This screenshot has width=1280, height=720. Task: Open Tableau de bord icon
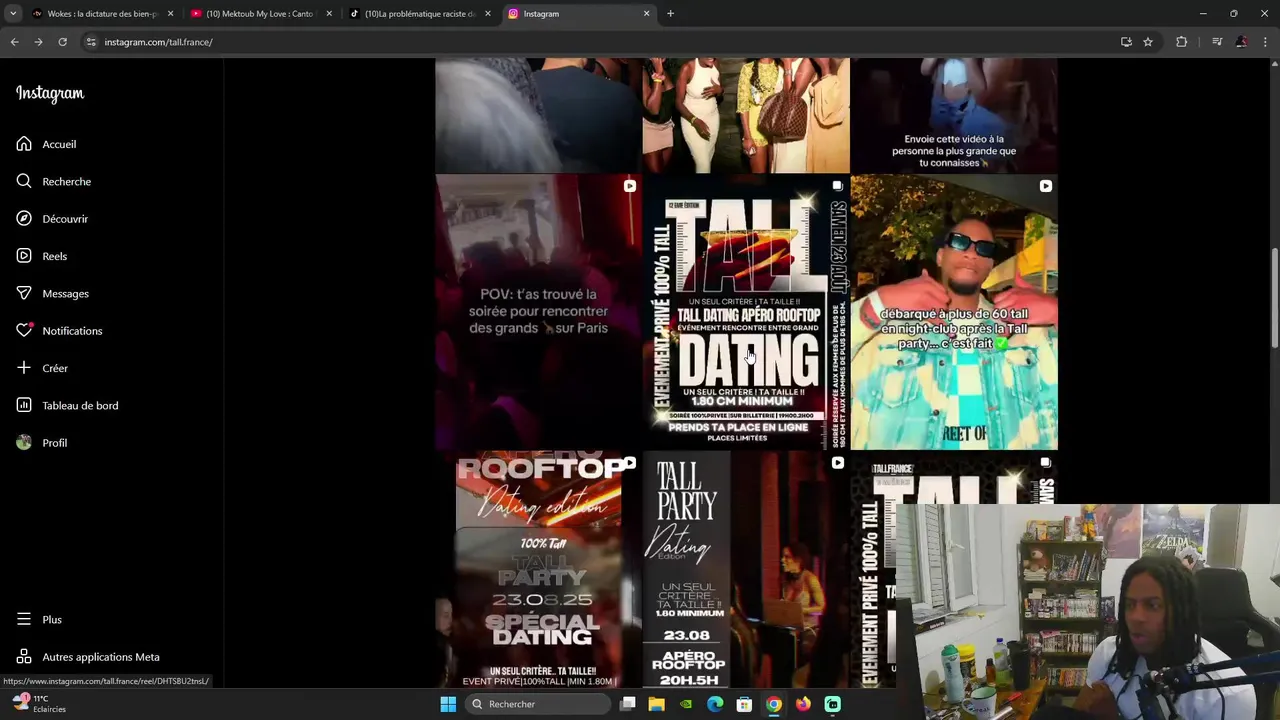(24, 405)
